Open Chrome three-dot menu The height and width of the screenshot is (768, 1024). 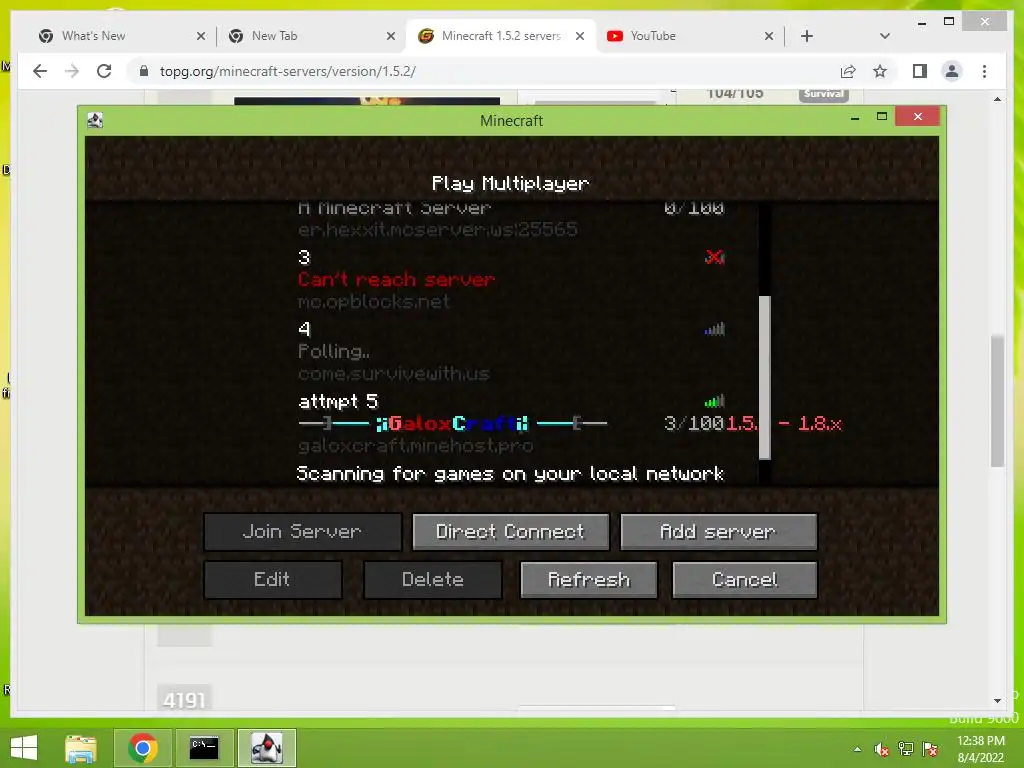985,71
